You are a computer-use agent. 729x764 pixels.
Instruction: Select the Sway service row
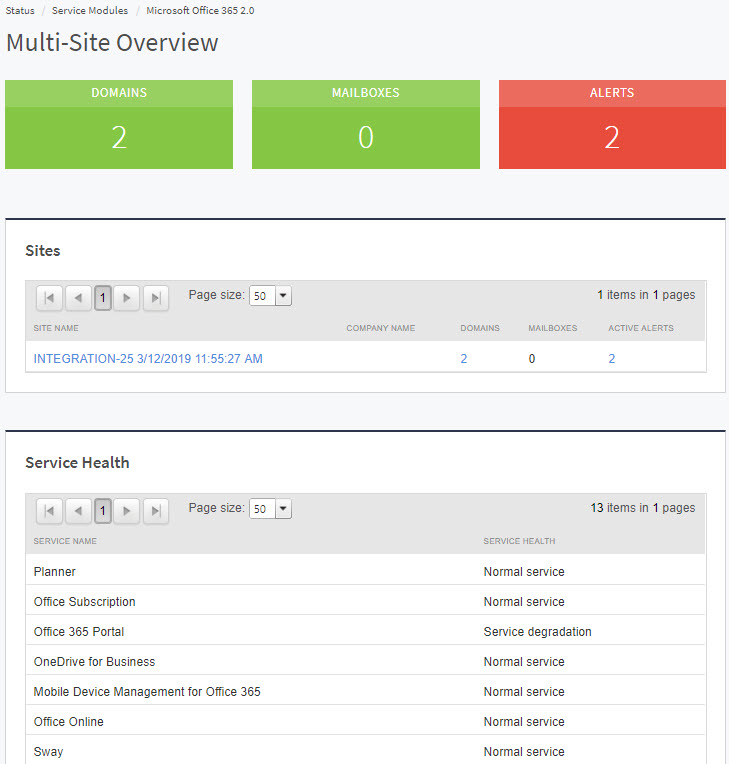(365, 751)
